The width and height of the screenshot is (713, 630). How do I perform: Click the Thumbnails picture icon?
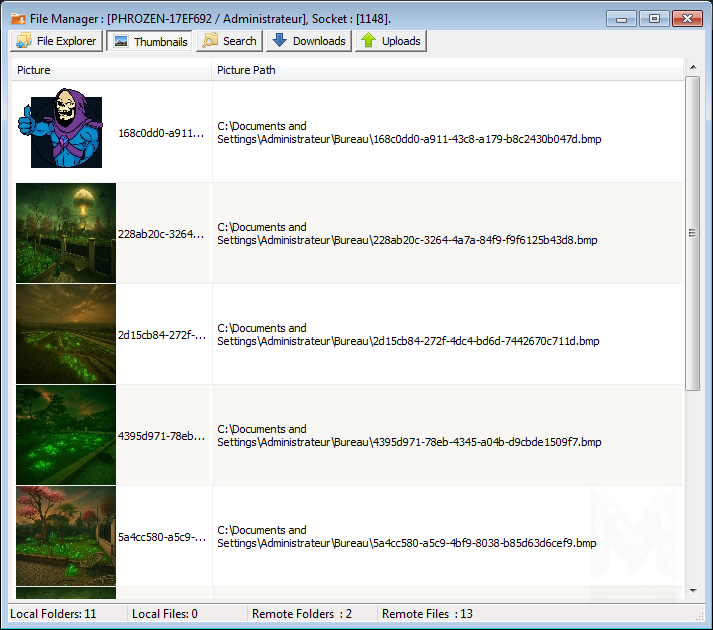click(x=121, y=41)
